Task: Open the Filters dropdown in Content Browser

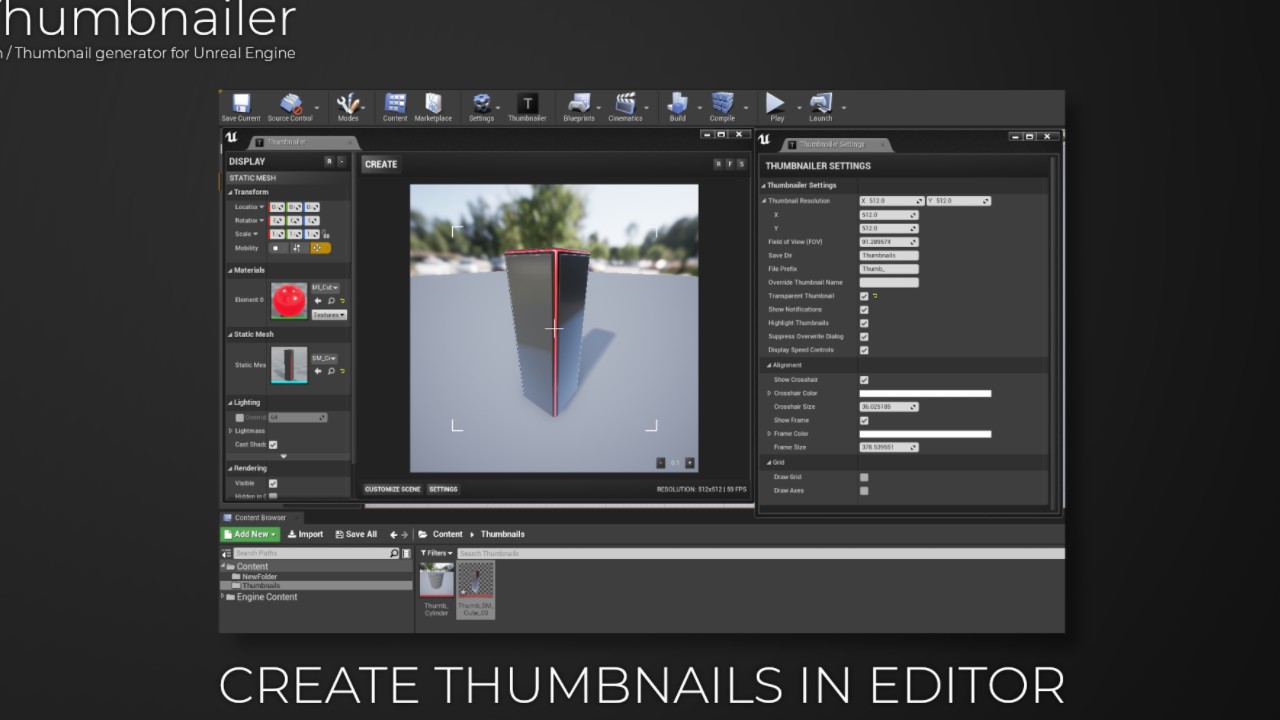Action: (x=436, y=553)
